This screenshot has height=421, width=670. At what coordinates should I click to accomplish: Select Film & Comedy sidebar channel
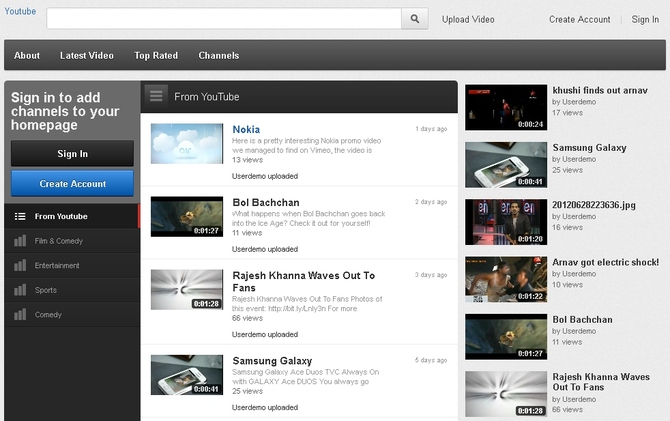click(x=72, y=241)
